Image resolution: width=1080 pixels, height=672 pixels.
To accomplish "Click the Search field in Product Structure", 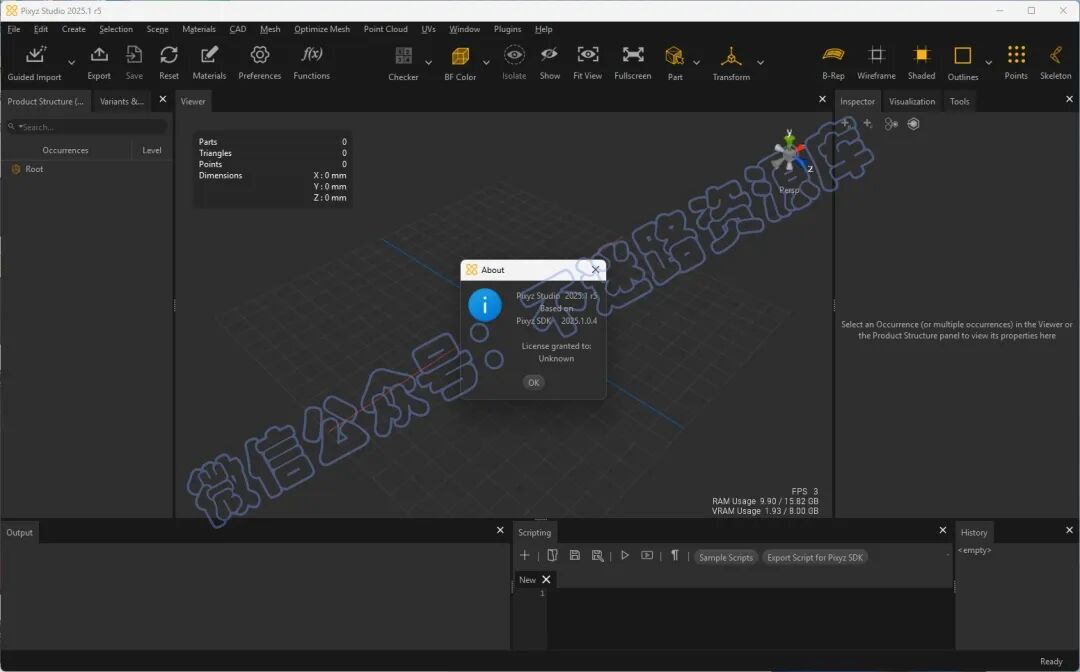I will (87, 127).
